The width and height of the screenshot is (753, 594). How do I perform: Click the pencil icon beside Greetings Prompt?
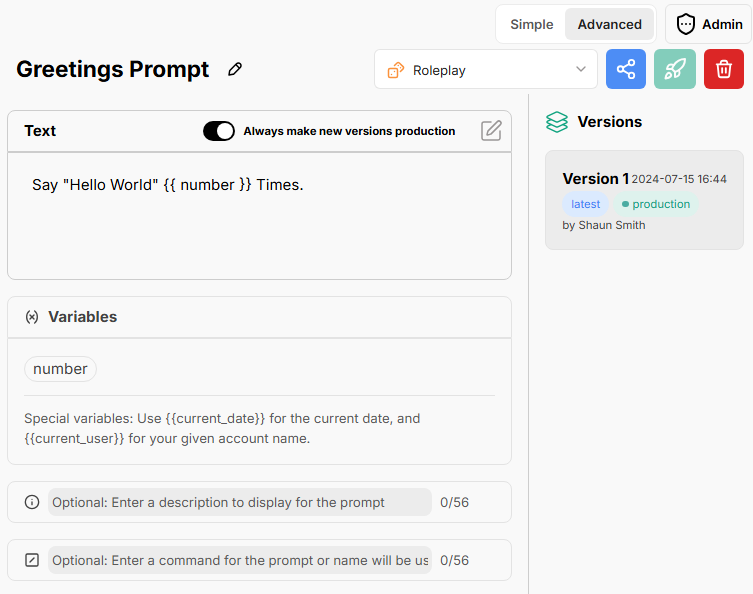point(235,69)
